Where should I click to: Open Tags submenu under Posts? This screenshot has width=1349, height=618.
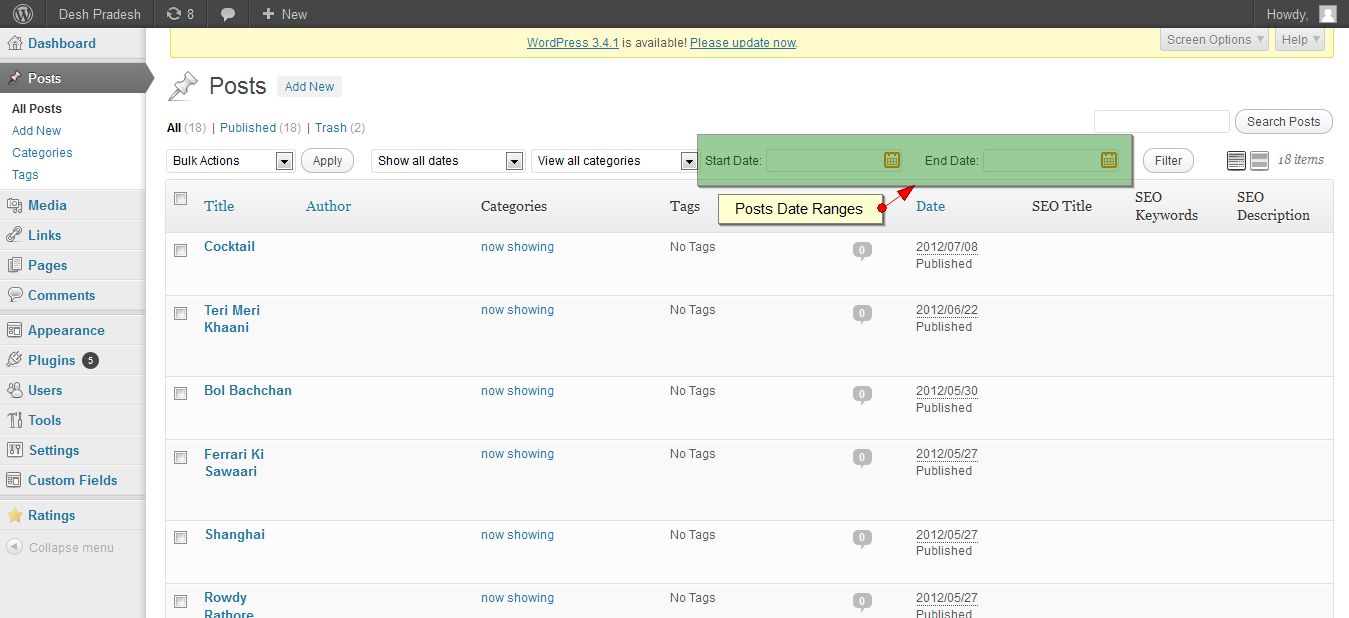[25, 175]
